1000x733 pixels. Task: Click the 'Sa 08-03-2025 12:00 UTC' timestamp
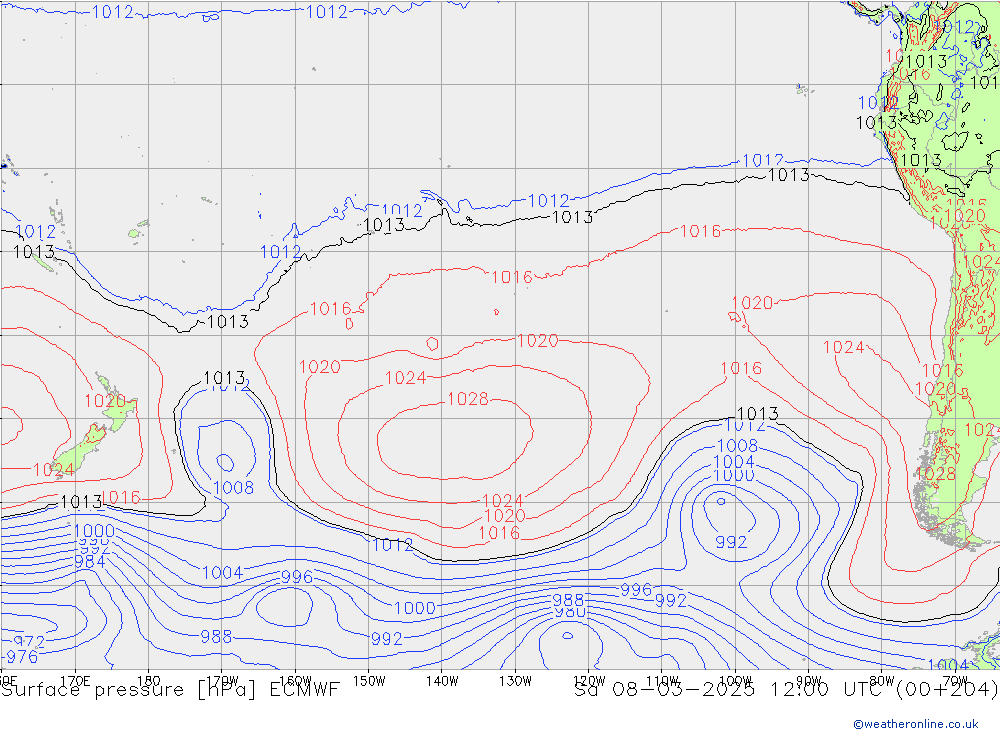point(731,690)
